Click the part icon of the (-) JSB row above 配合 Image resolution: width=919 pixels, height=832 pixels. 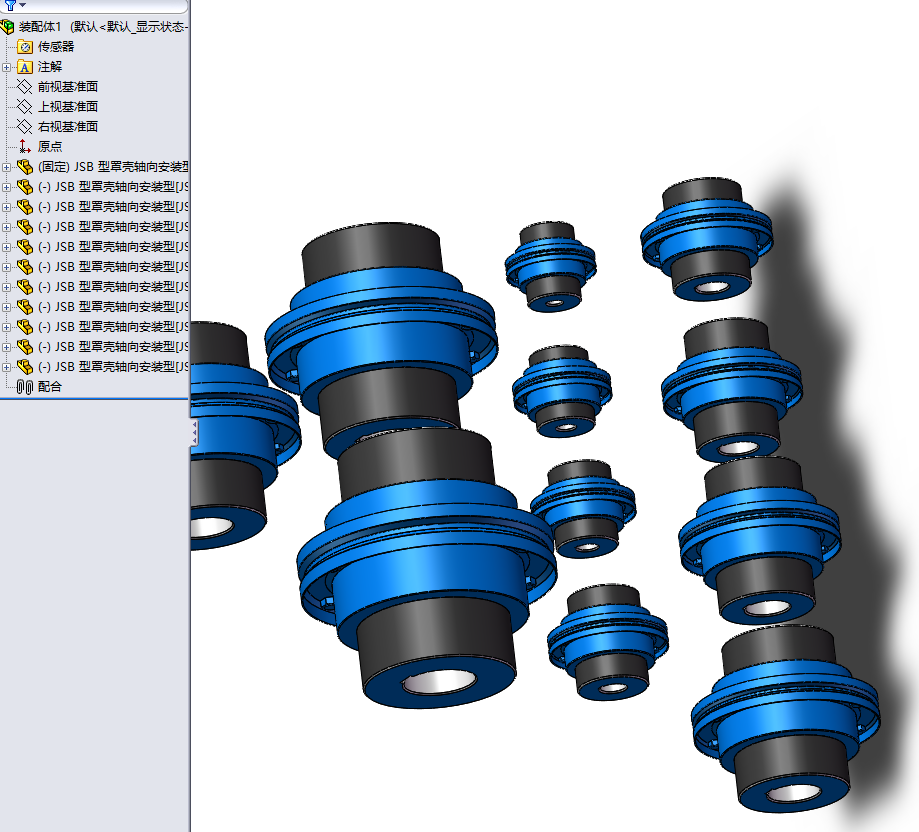[25, 367]
